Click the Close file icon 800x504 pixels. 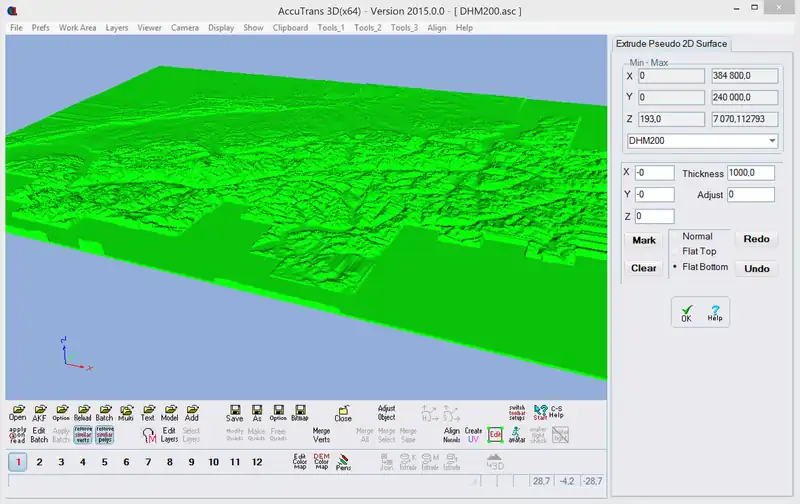pos(343,413)
